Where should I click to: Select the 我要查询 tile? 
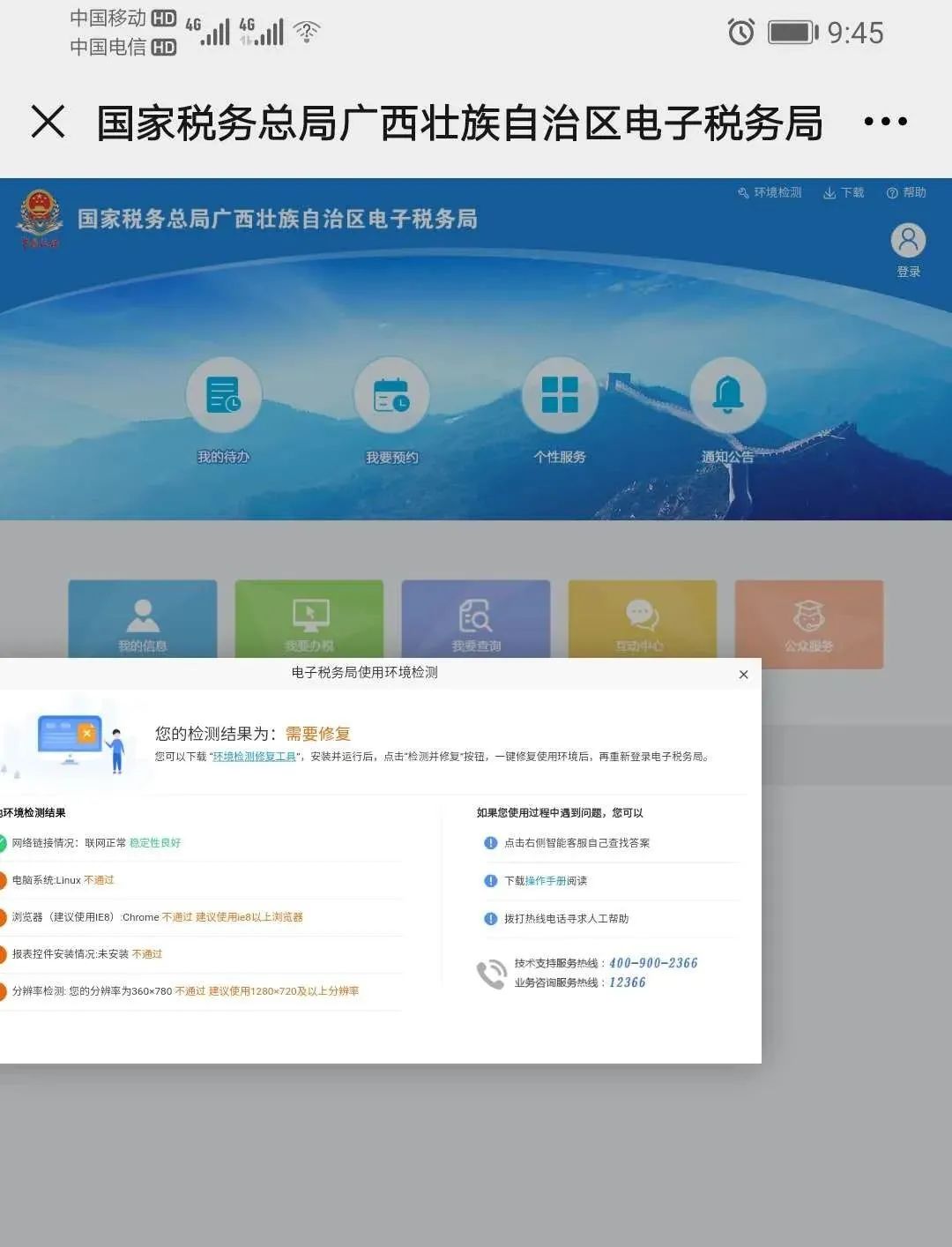[476, 619]
